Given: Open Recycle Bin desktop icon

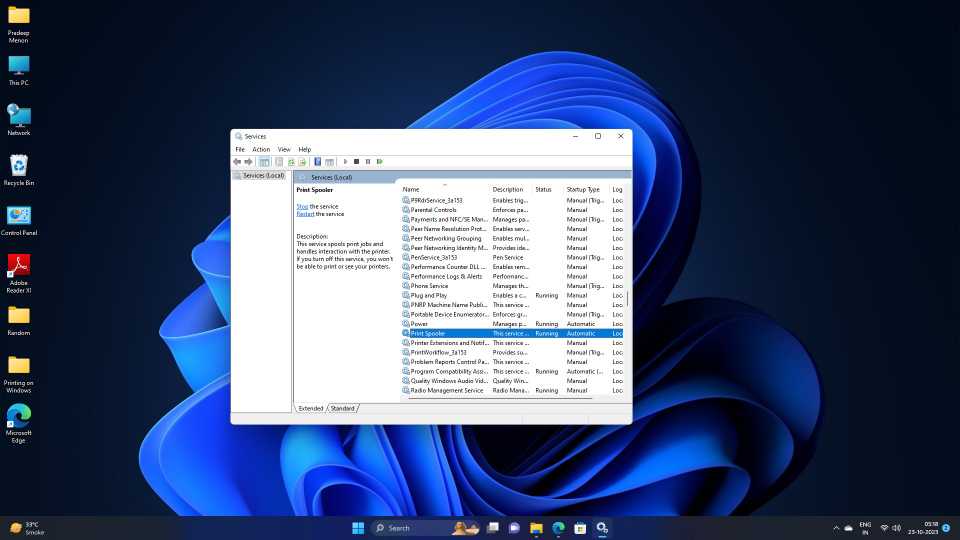Looking at the screenshot, I should click(19, 170).
